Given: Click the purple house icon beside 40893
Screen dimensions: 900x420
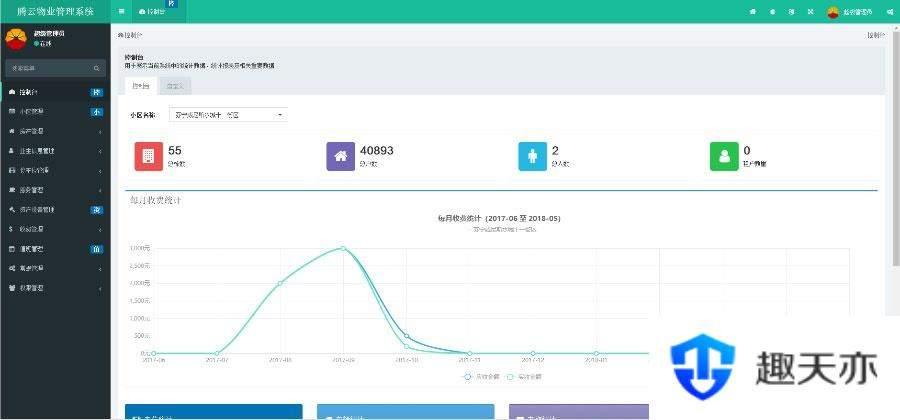Looking at the screenshot, I should (x=340, y=156).
